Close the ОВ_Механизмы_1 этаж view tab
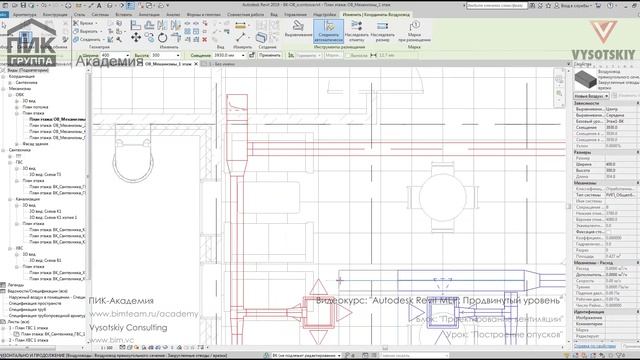The width and height of the screenshot is (640, 360). coord(196,64)
